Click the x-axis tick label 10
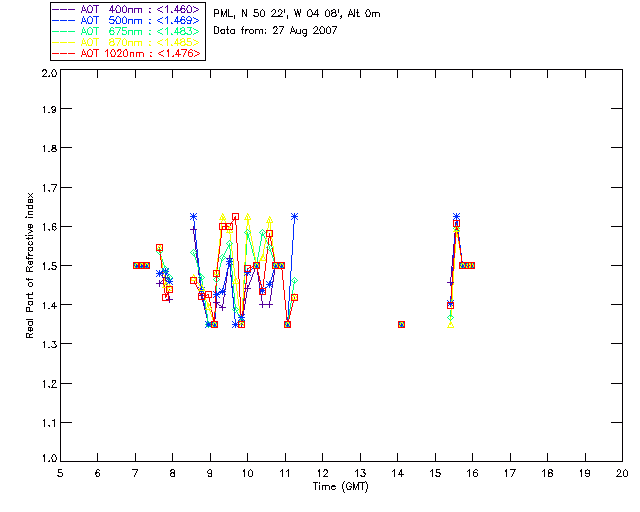Screen dimensions: 640x512 [x=247, y=473]
